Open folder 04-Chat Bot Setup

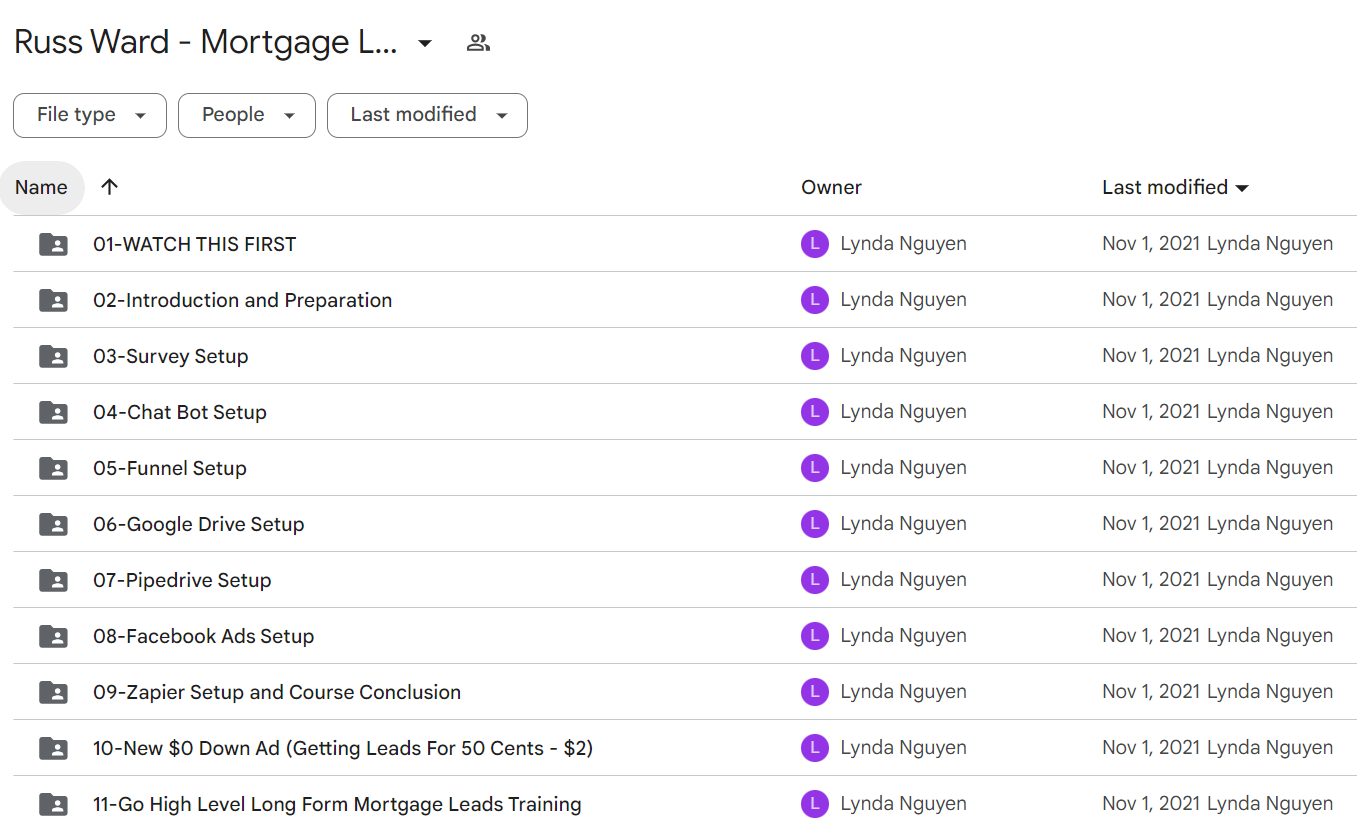180,412
